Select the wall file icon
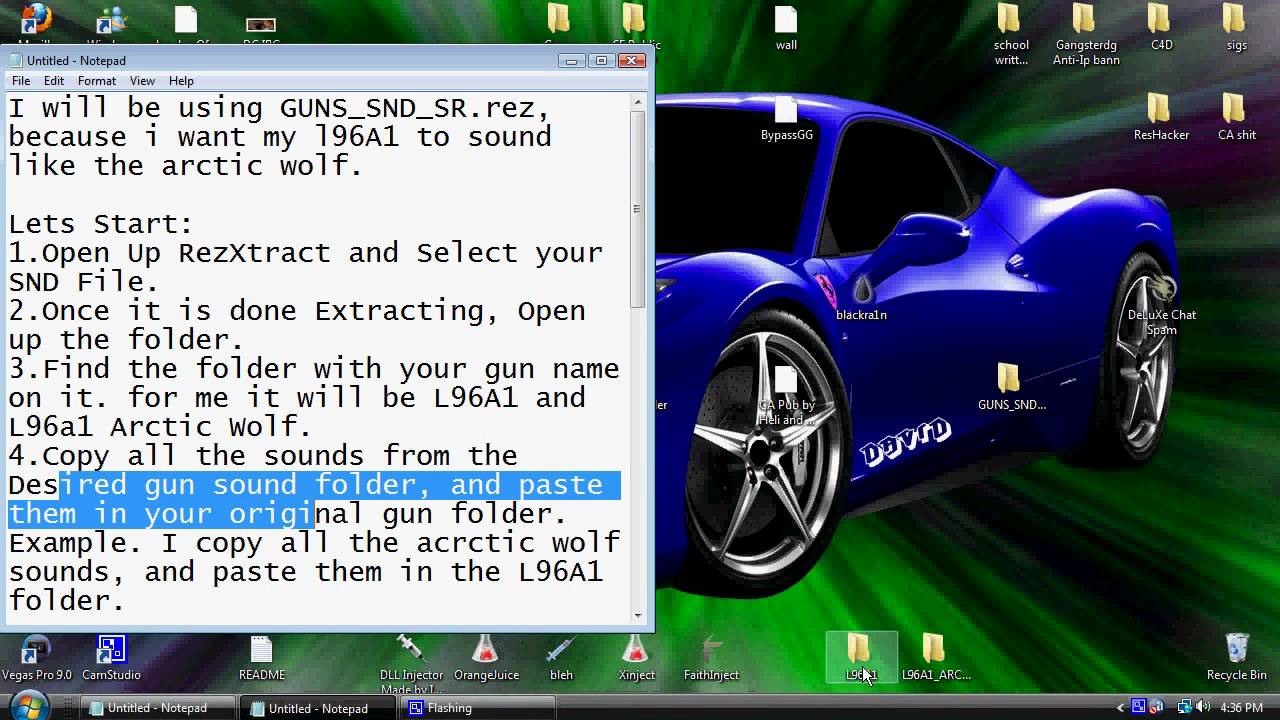Screen dimensions: 1280x720 pos(786,27)
